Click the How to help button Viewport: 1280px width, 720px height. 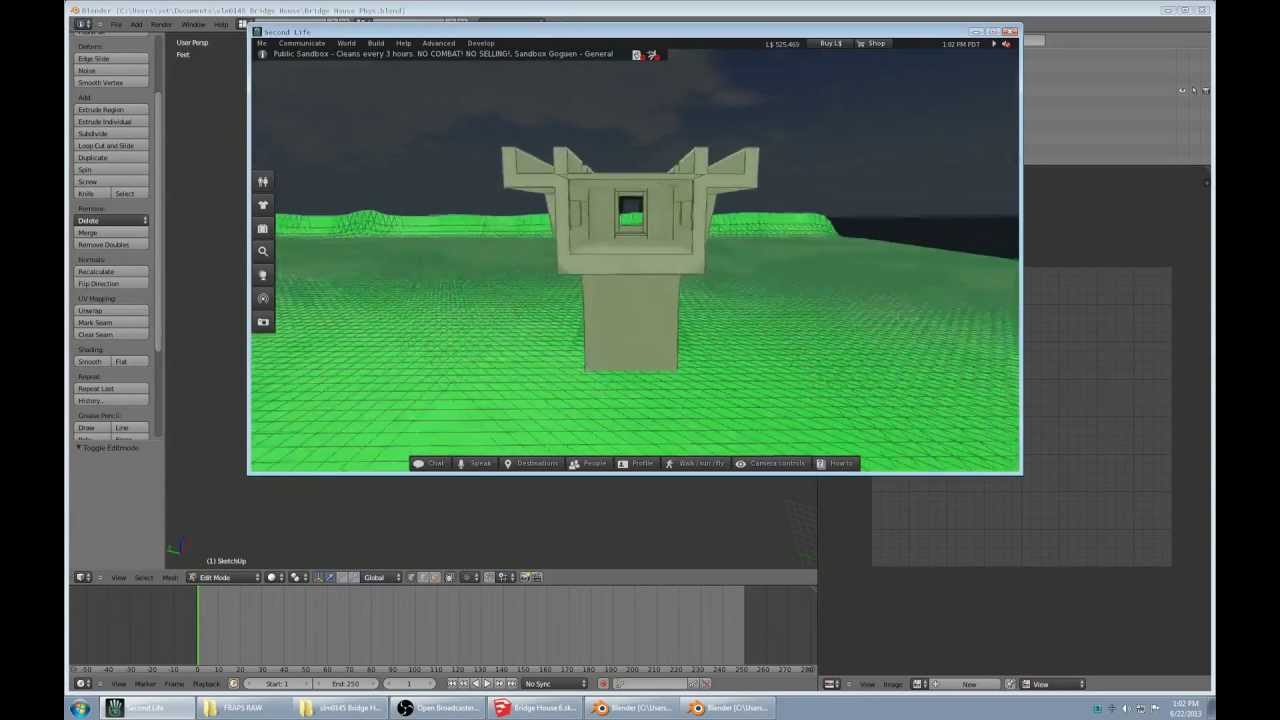point(835,463)
